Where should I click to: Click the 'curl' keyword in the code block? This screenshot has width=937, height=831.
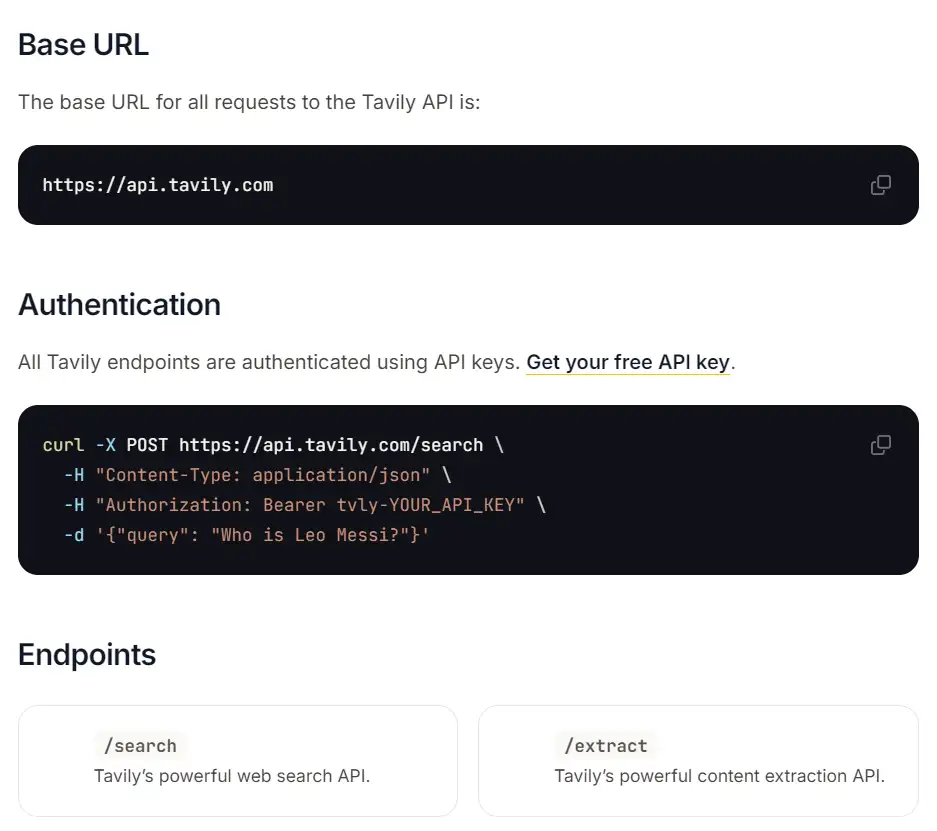tap(63, 445)
